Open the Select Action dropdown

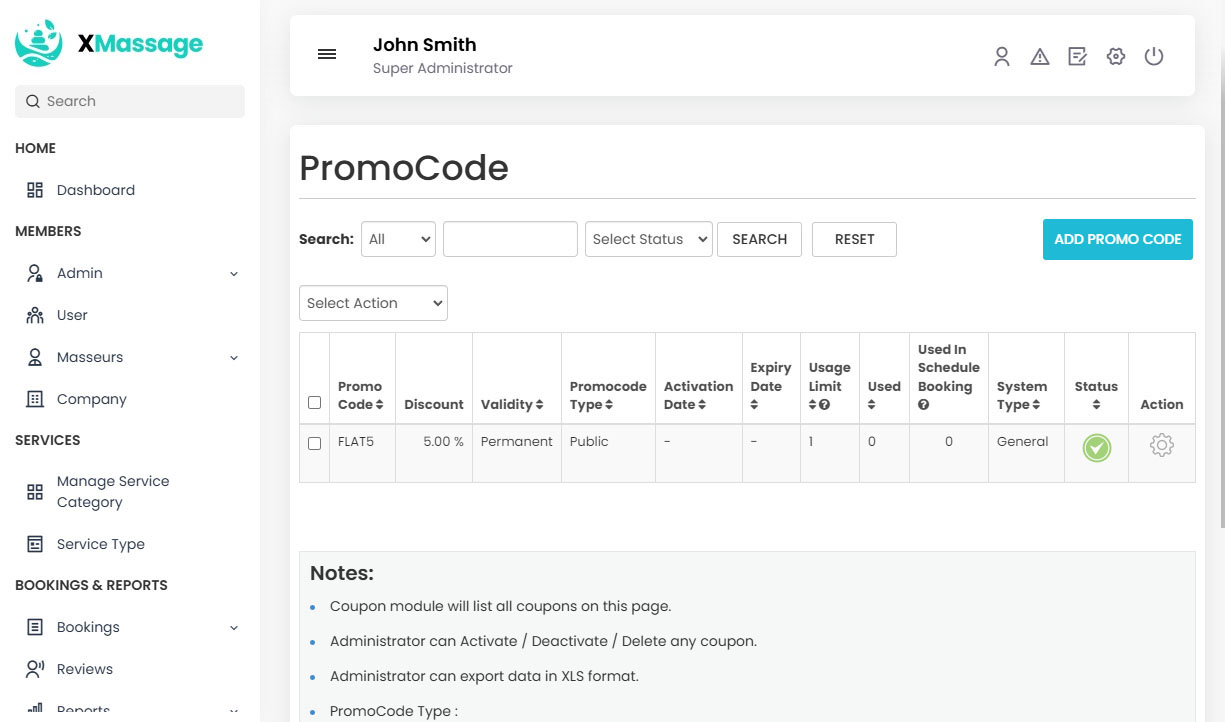point(373,303)
